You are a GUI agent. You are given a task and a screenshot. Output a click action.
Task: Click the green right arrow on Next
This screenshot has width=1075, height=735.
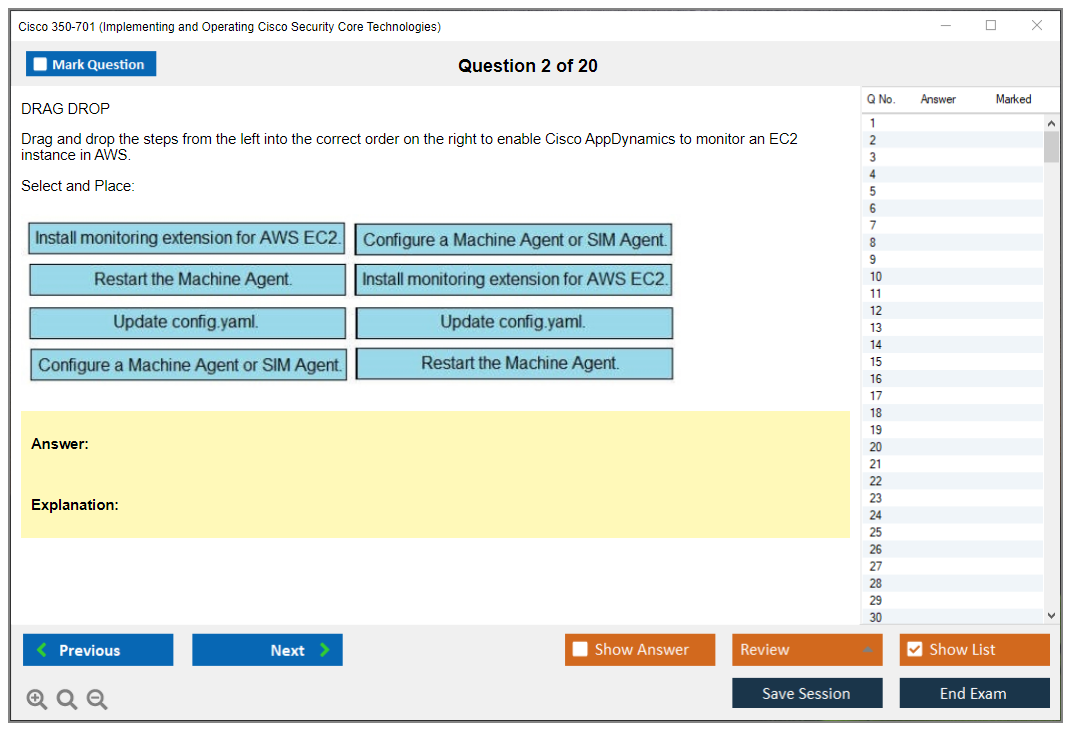click(x=325, y=650)
